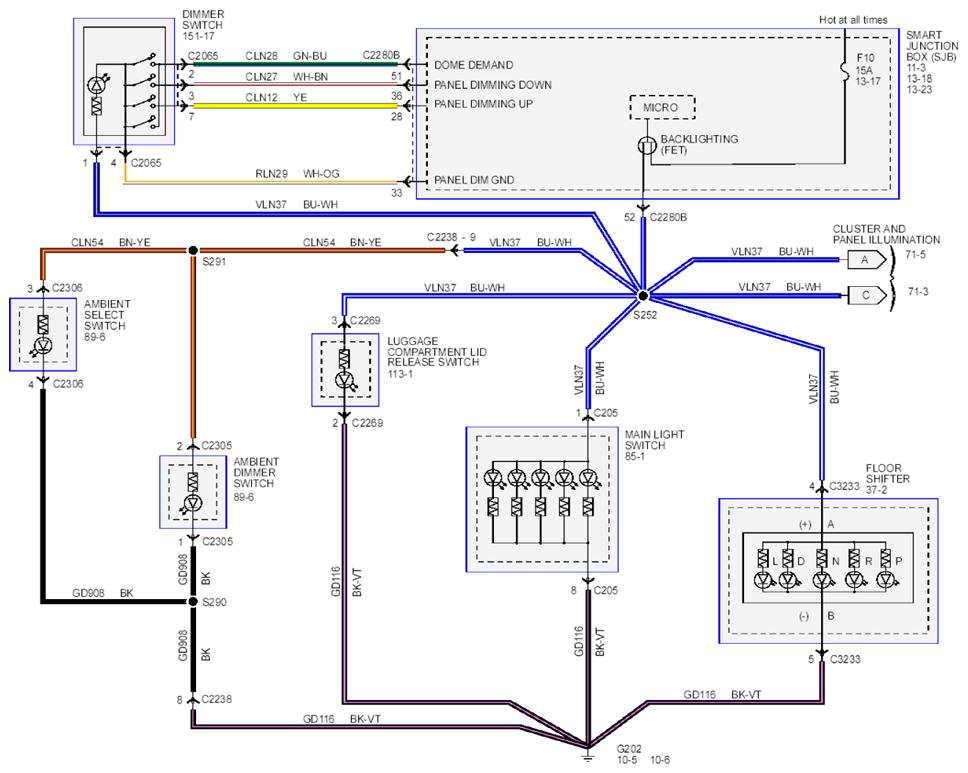Select the S291 splice dot
This screenshot has height=773, width=968.
pos(193,250)
